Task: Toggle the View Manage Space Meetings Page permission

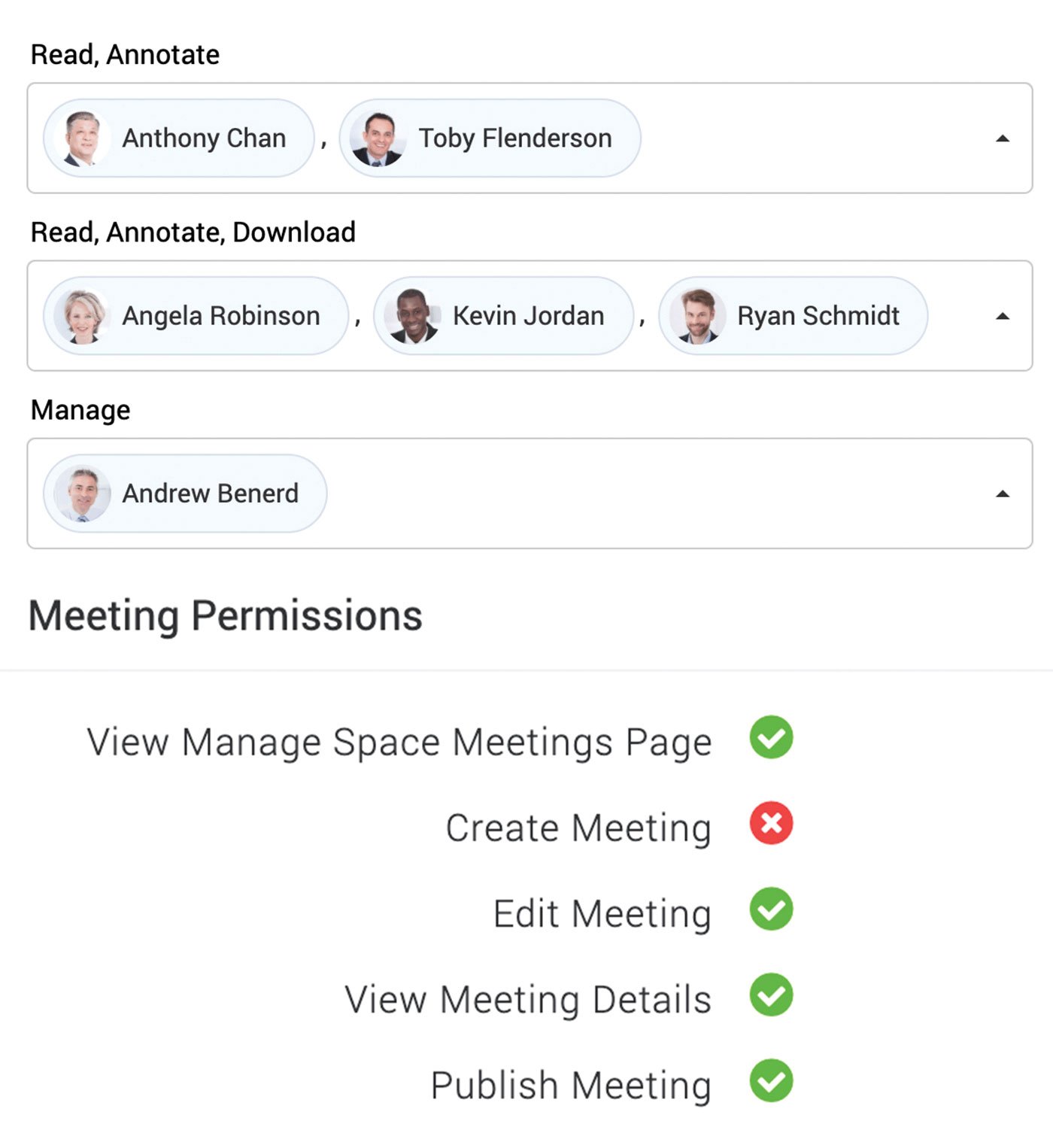Action: click(x=771, y=737)
